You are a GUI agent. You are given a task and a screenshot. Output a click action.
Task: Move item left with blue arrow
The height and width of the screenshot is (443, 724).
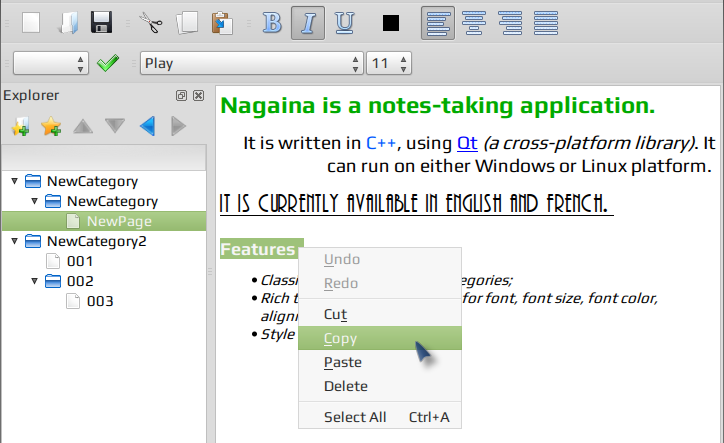[147, 126]
